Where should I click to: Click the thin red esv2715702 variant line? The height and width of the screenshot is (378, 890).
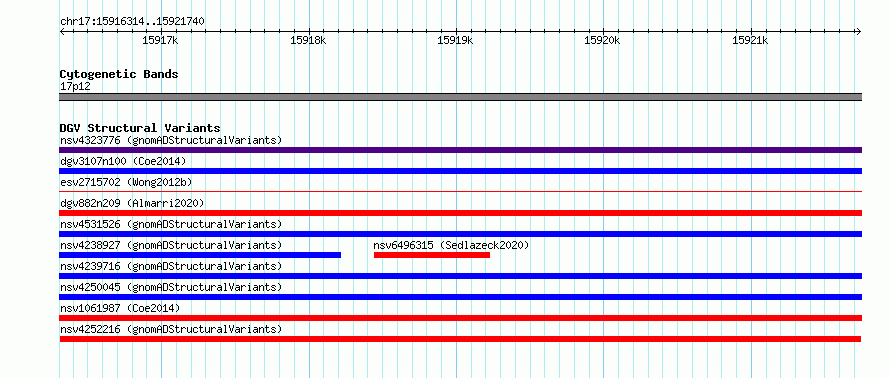pos(460,192)
